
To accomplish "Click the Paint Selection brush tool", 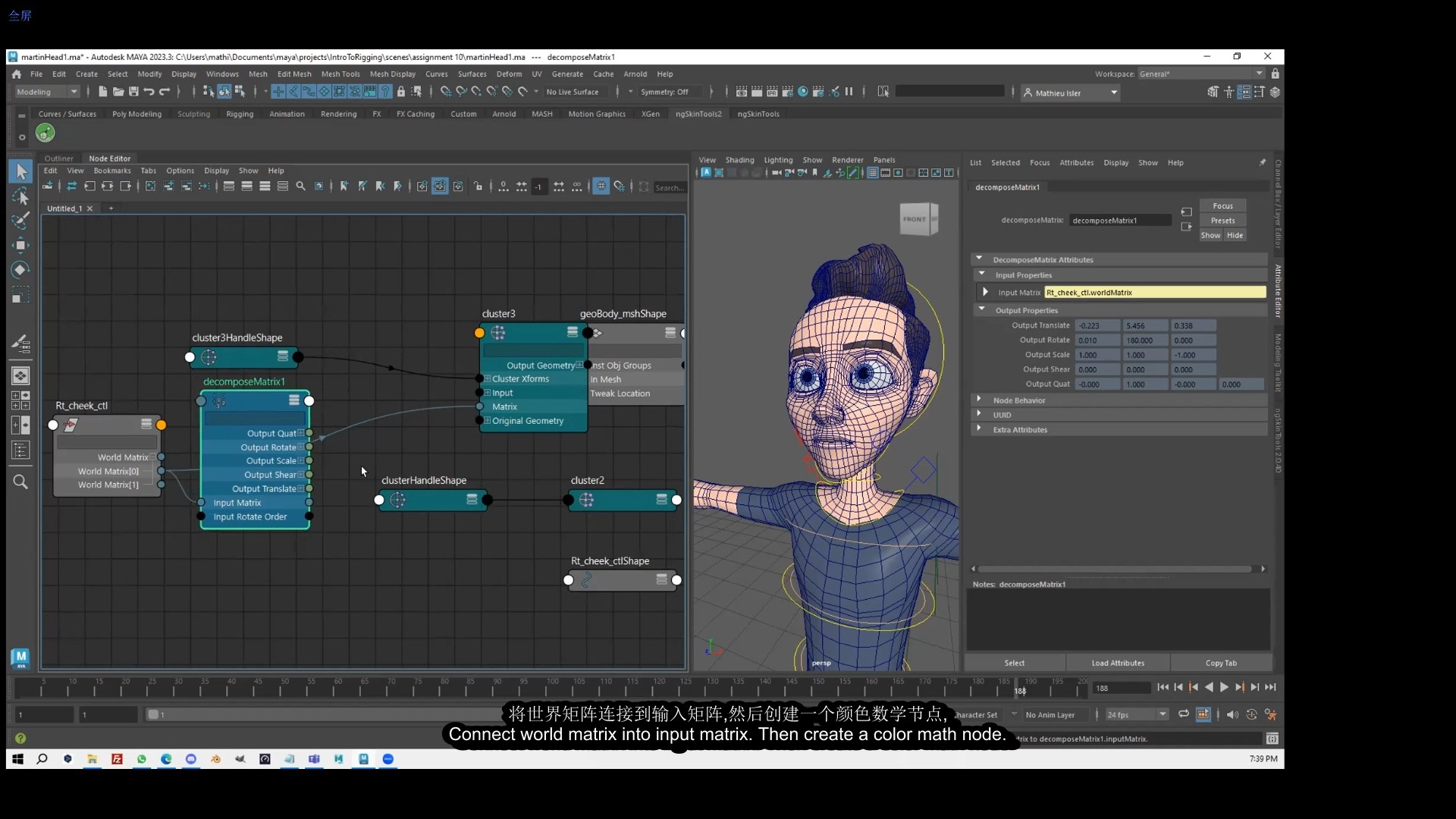I will click(x=20, y=221).
